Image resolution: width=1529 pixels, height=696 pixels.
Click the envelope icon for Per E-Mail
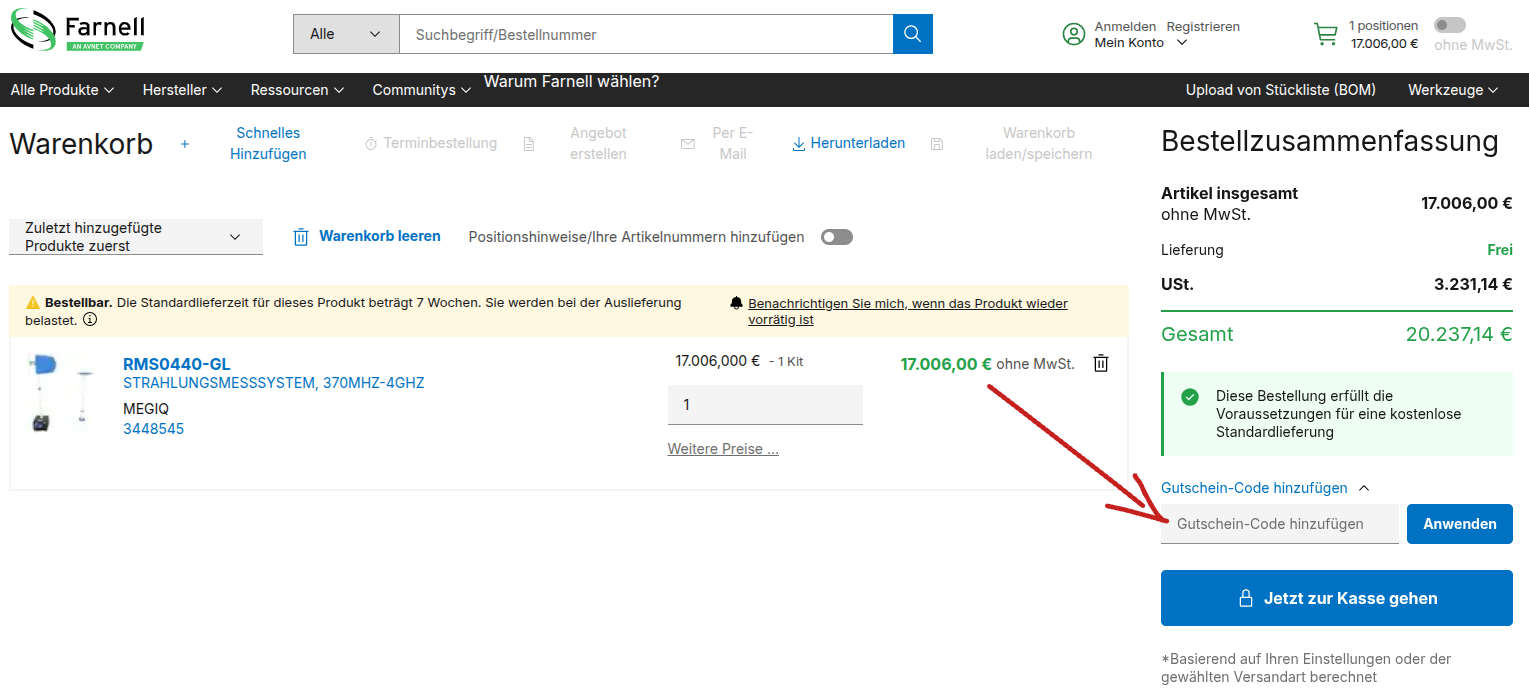click(687, 144)
